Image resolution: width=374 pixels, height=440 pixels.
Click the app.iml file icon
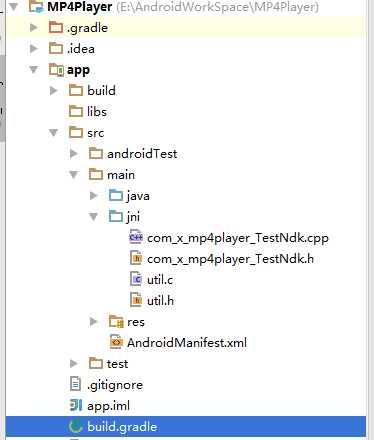(x=75, y=405)
